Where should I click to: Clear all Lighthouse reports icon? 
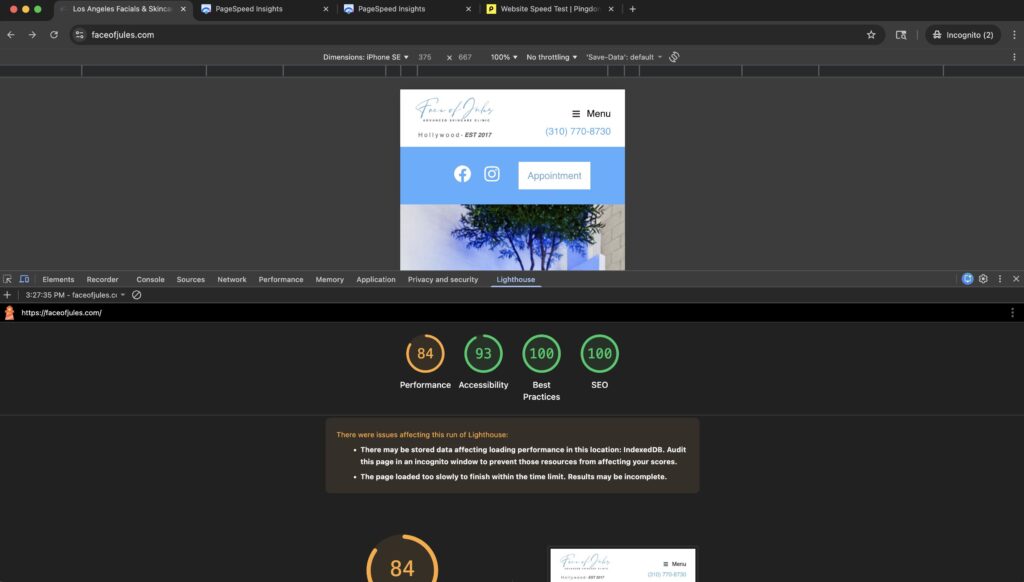click(x=137, y=295)
